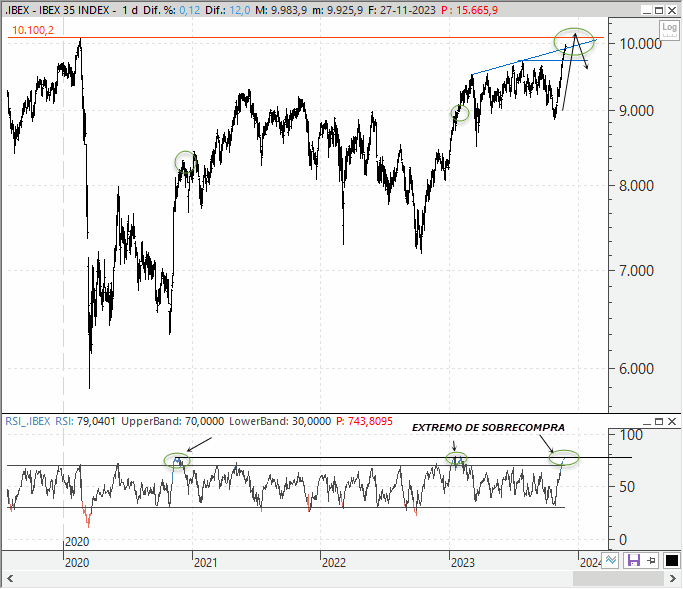Click the 9.000 price axis label
Viewport: 683px width, 589px height.
click(636, 111)
